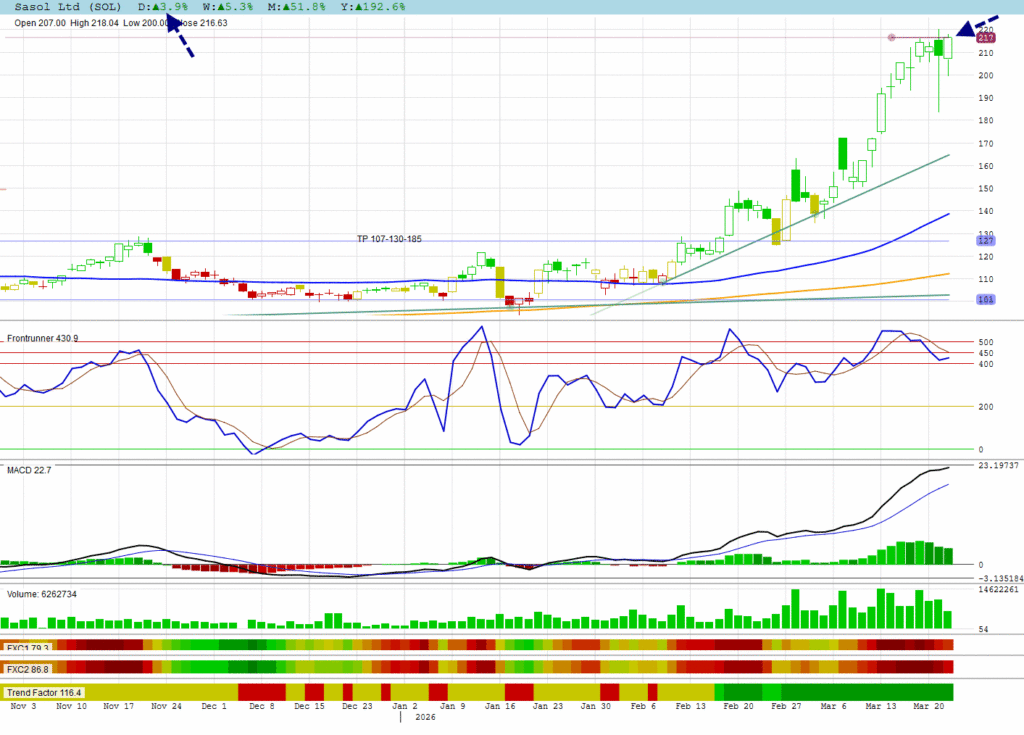Click the FXC2 heat strip label
1024x735 pixels.
coord(28,669)
